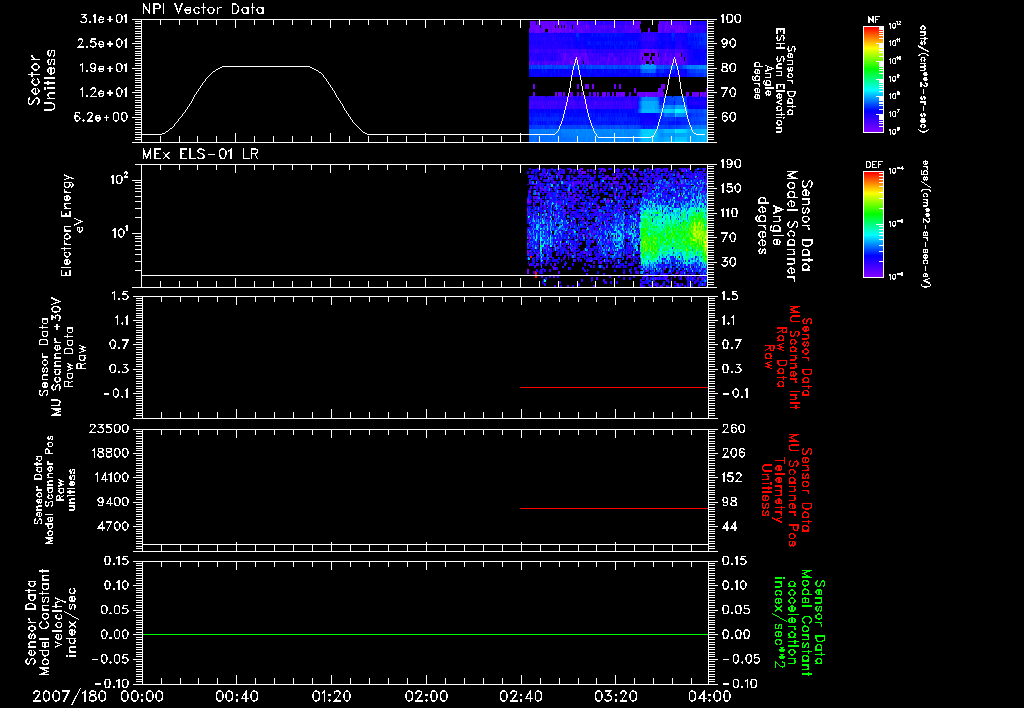Click the "98" telemetry axis value
The height and width of the screenshot is (708, 1024).
click(x=729, y=502)
